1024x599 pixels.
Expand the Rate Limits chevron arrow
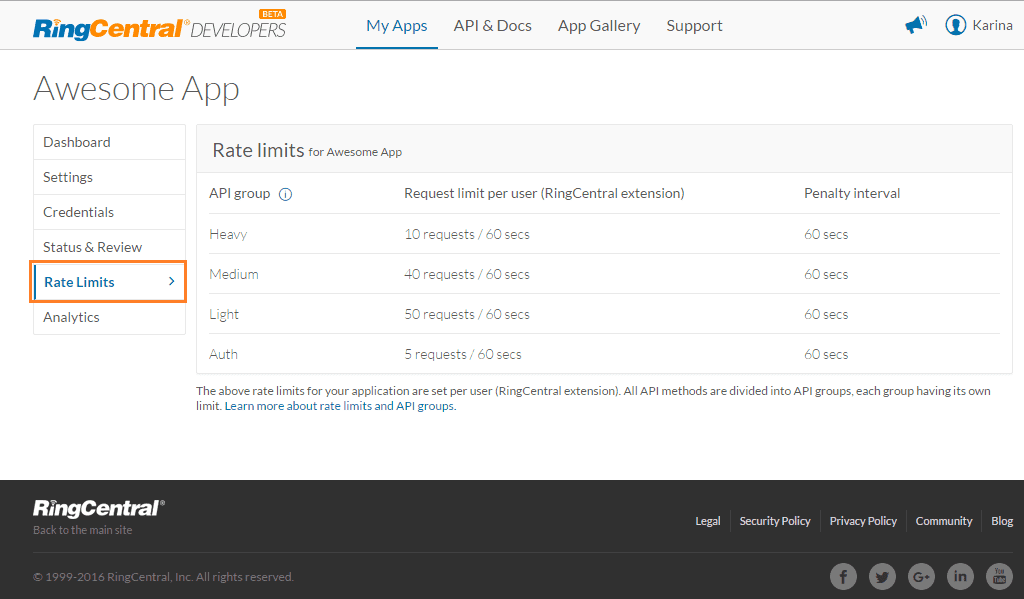(x=172, y=282)
